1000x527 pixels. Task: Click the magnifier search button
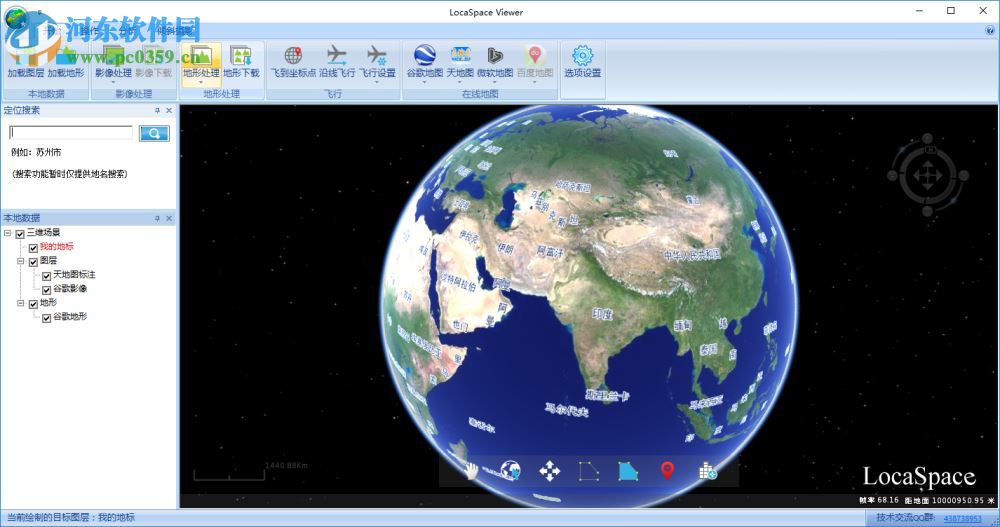point(154,133)
